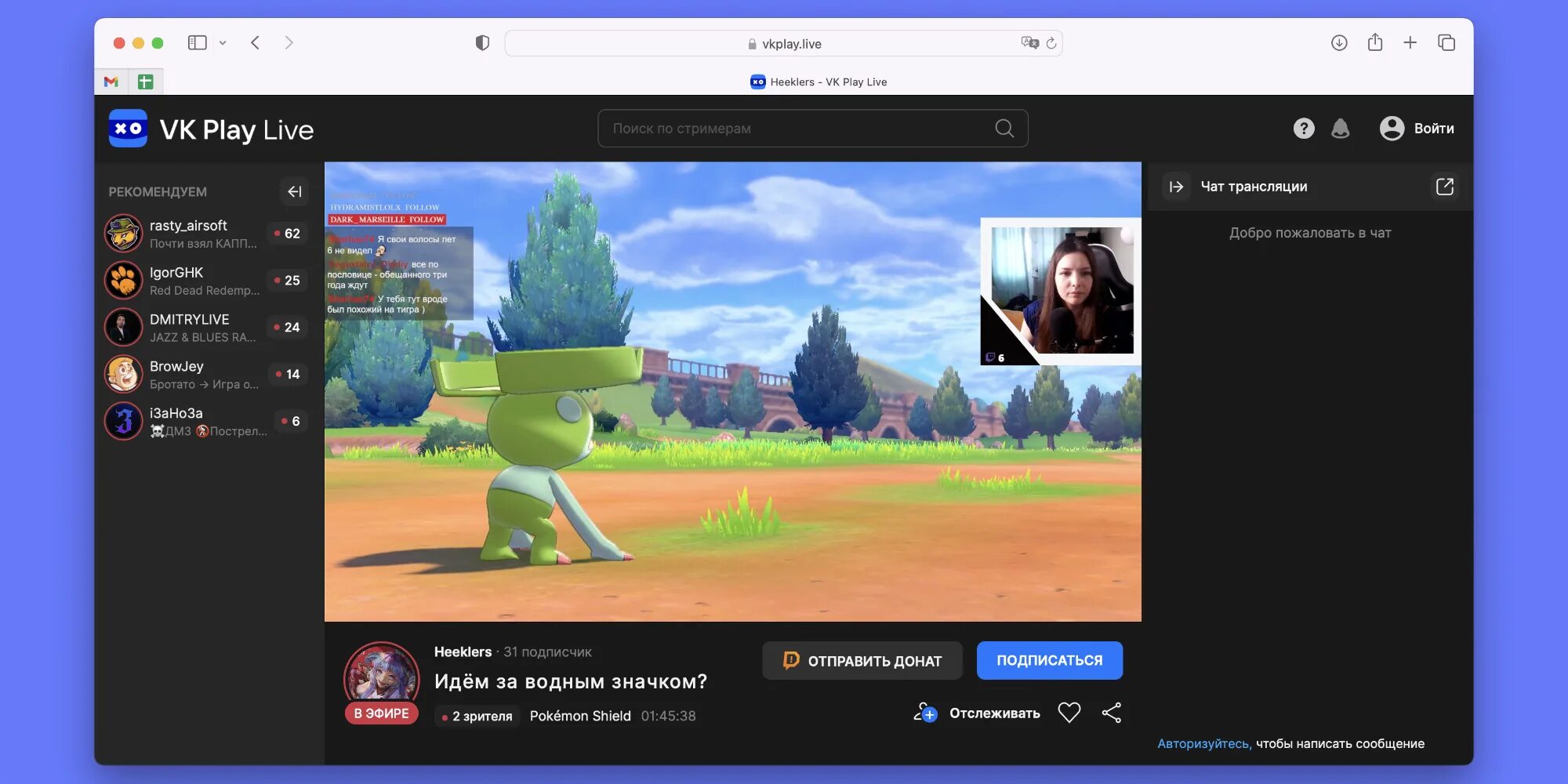This screenshot has width=1568, height=784.
Task: Open the Google Sheets favorite tab icon
Action: pyautogui.click(x=145, y=82)
